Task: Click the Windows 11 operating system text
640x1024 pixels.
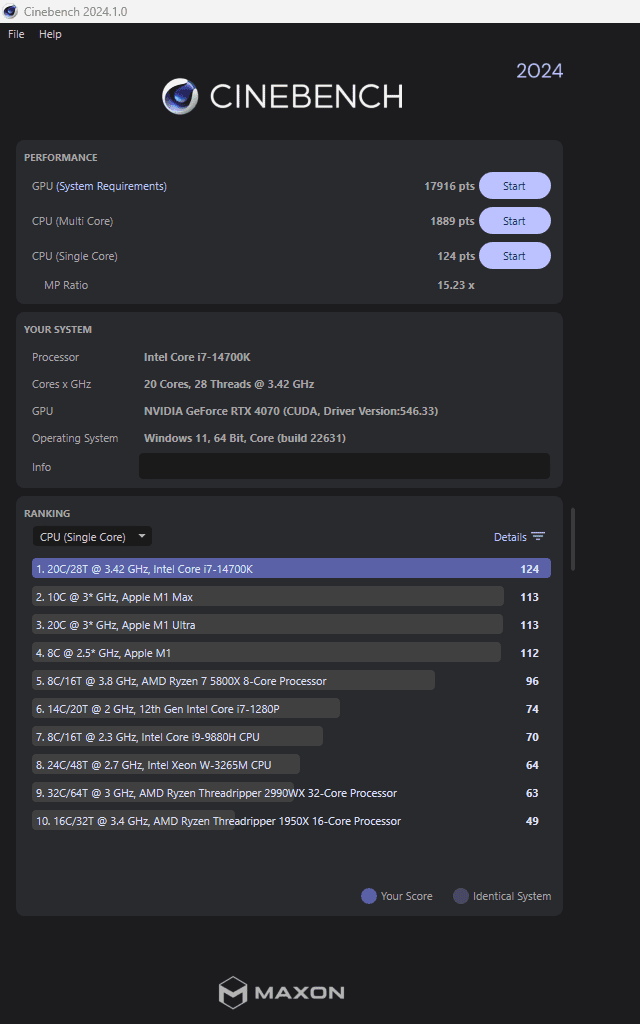Action: click(244, 438)
